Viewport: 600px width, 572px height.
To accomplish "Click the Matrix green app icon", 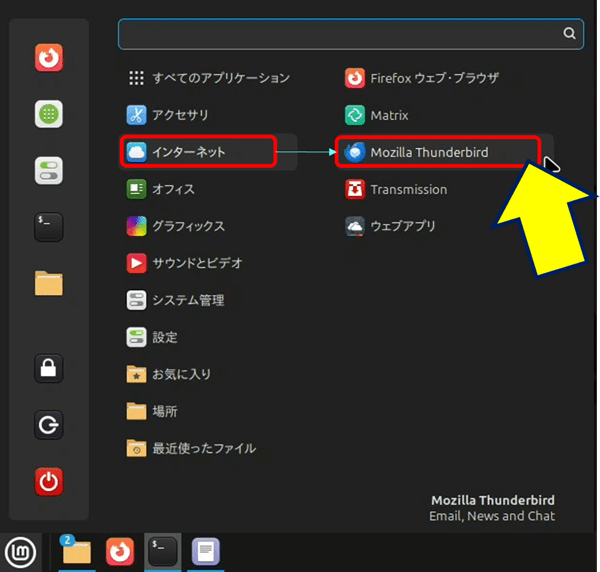I will click(355, 115).
